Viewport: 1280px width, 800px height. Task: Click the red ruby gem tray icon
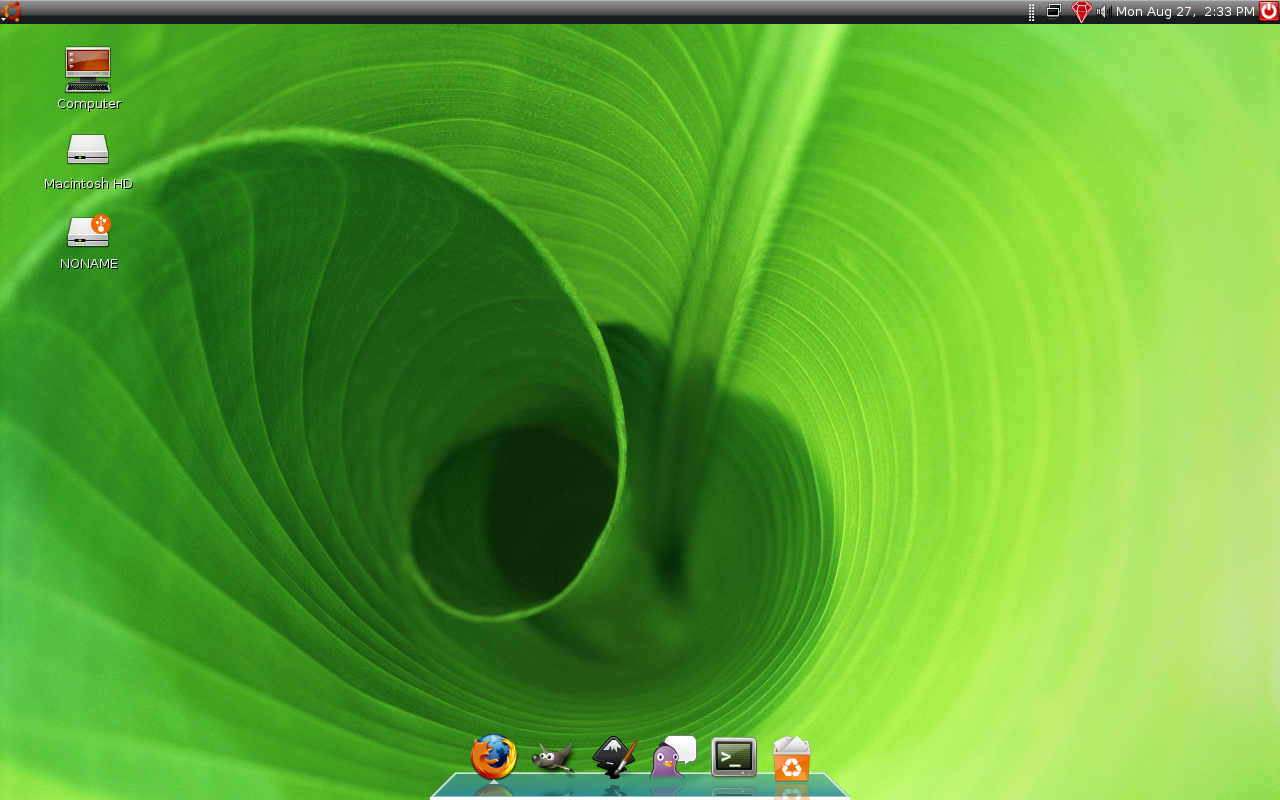(1081, 11)
